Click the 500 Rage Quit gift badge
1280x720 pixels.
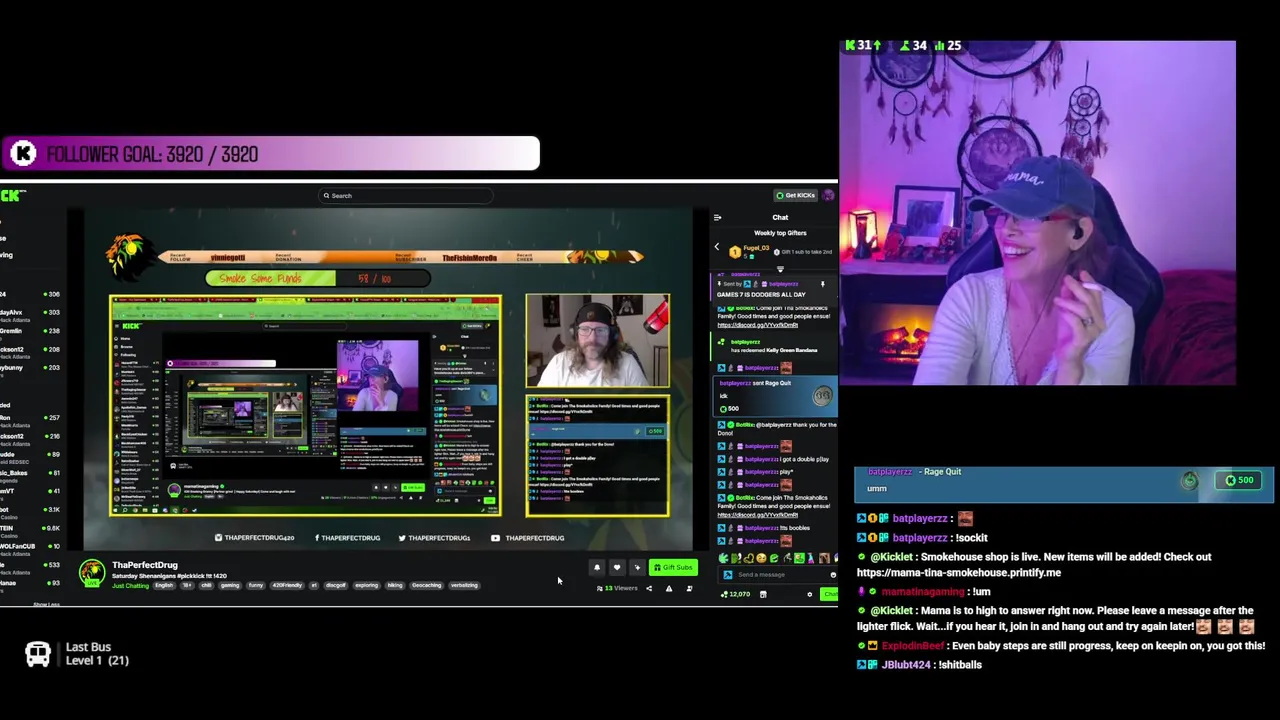pyautogui.click(x=1239, y=480)
